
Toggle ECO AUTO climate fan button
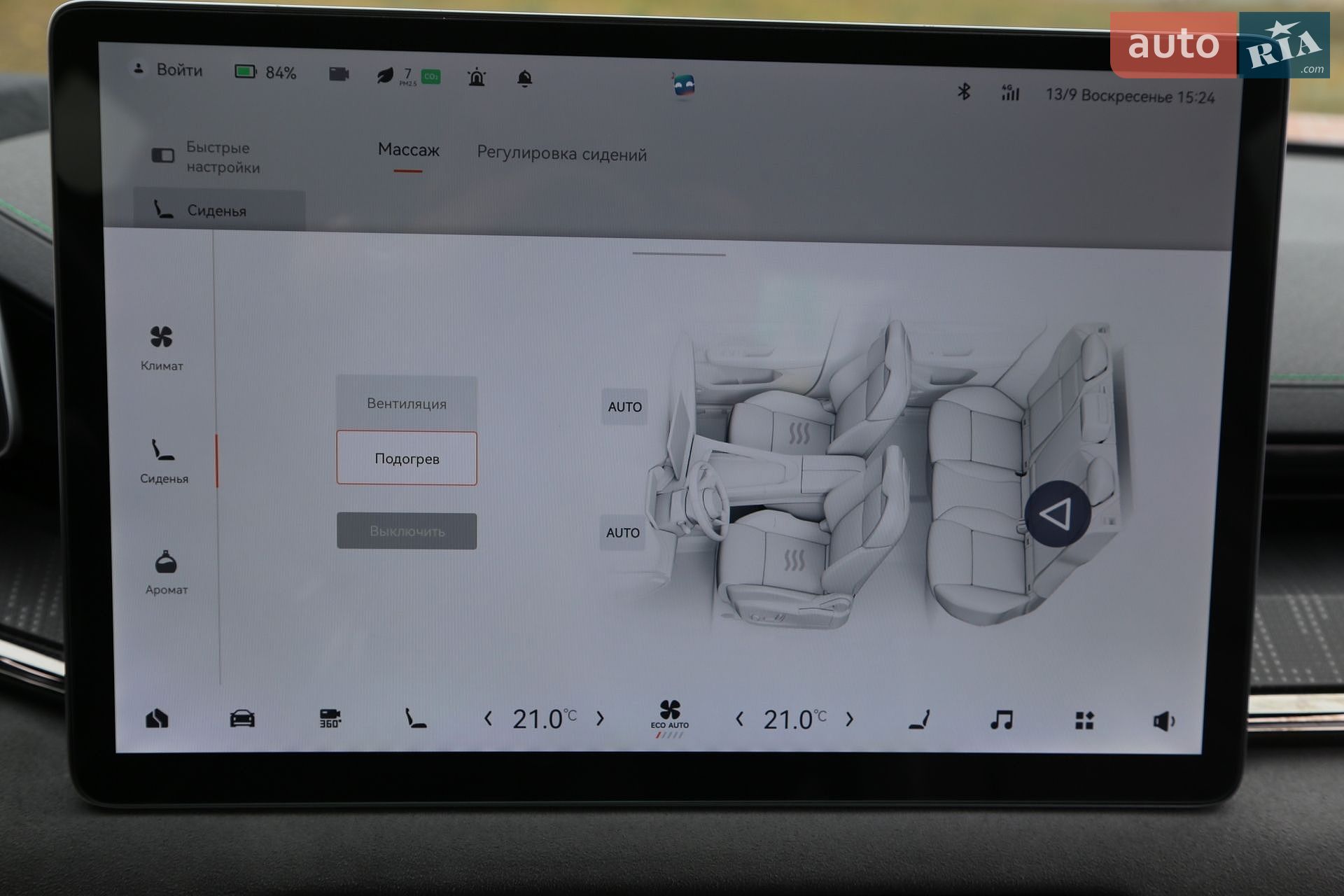(670, 717)
